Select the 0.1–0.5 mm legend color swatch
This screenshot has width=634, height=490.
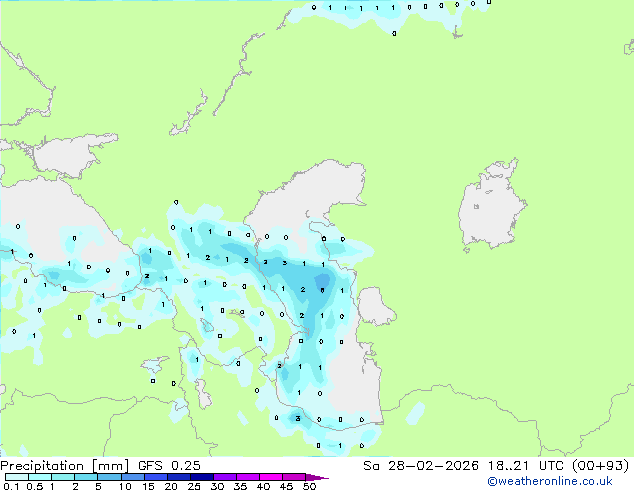(x=17, y=477)
